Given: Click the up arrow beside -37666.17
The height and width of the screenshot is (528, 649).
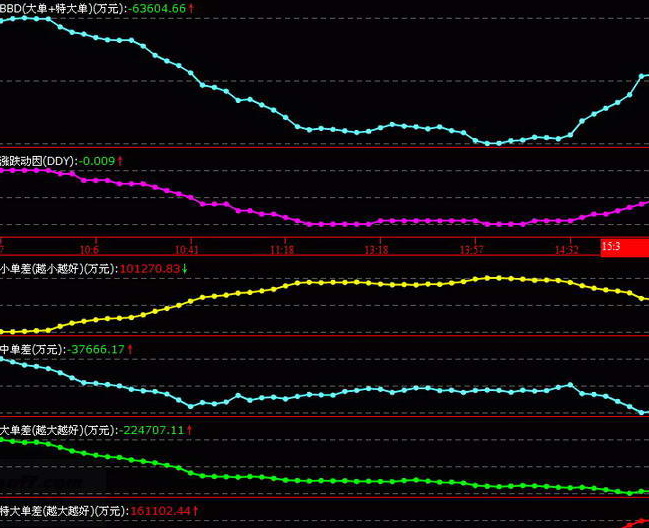Looking at the screenshot, I should pos(130,349).
